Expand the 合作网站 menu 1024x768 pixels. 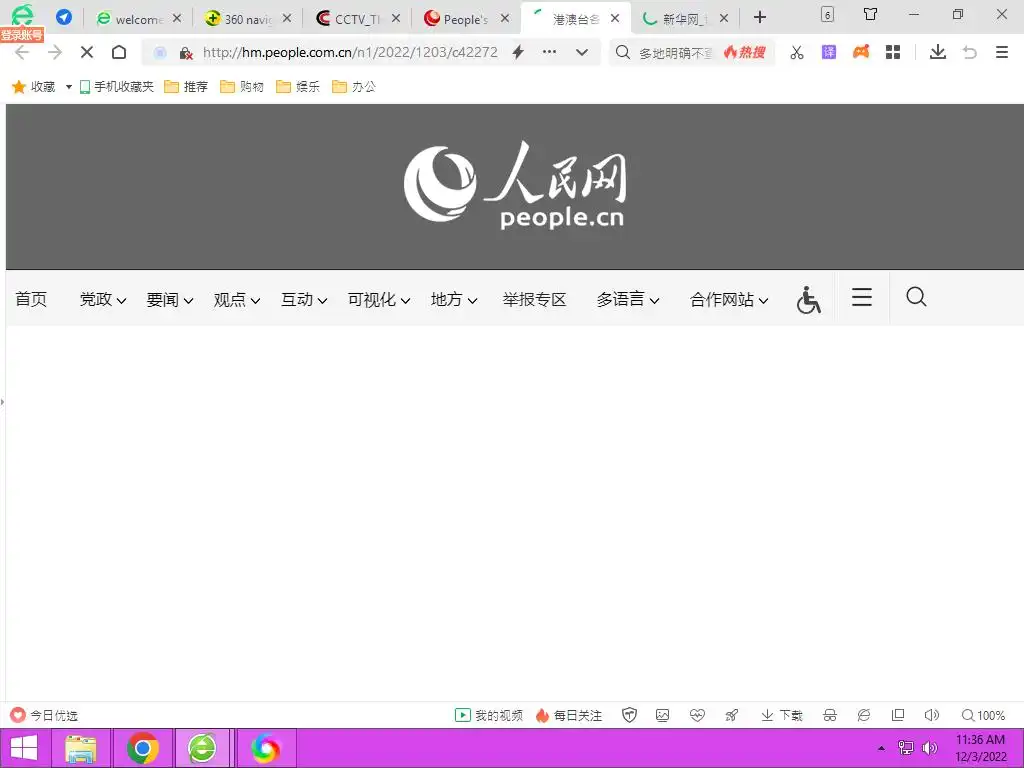tap(729, 300)
